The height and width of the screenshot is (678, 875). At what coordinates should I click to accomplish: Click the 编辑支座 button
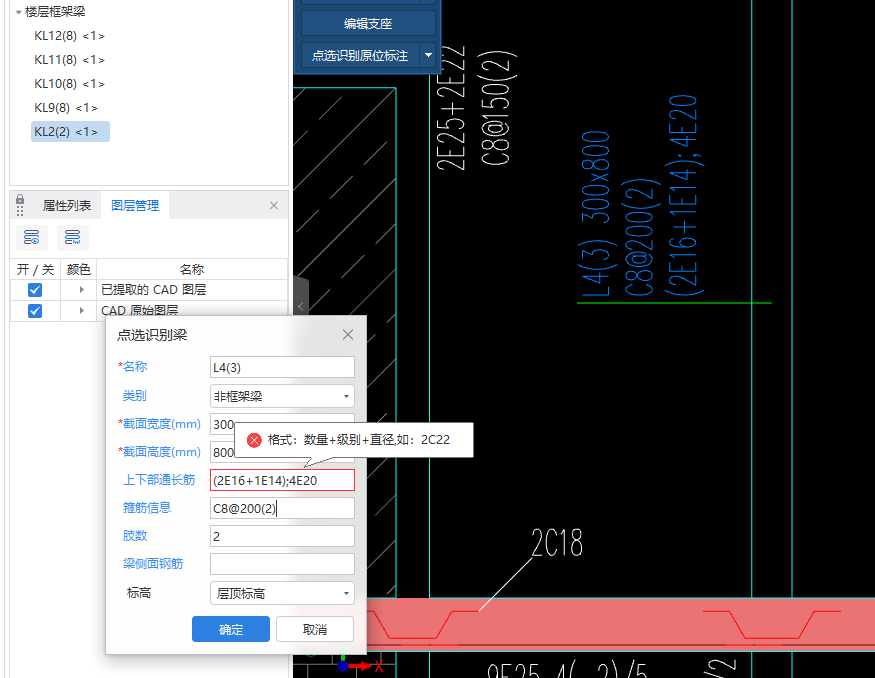coord(368,23)
